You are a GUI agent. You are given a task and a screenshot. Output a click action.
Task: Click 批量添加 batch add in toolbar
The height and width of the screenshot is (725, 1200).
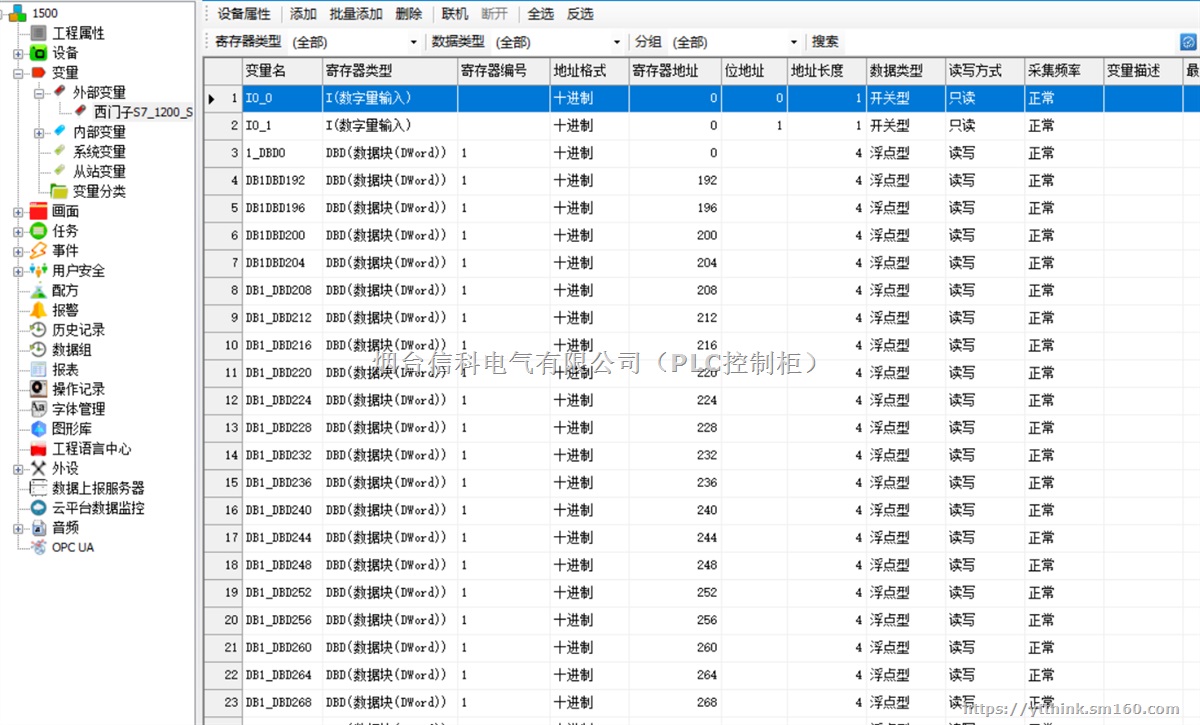356,13
